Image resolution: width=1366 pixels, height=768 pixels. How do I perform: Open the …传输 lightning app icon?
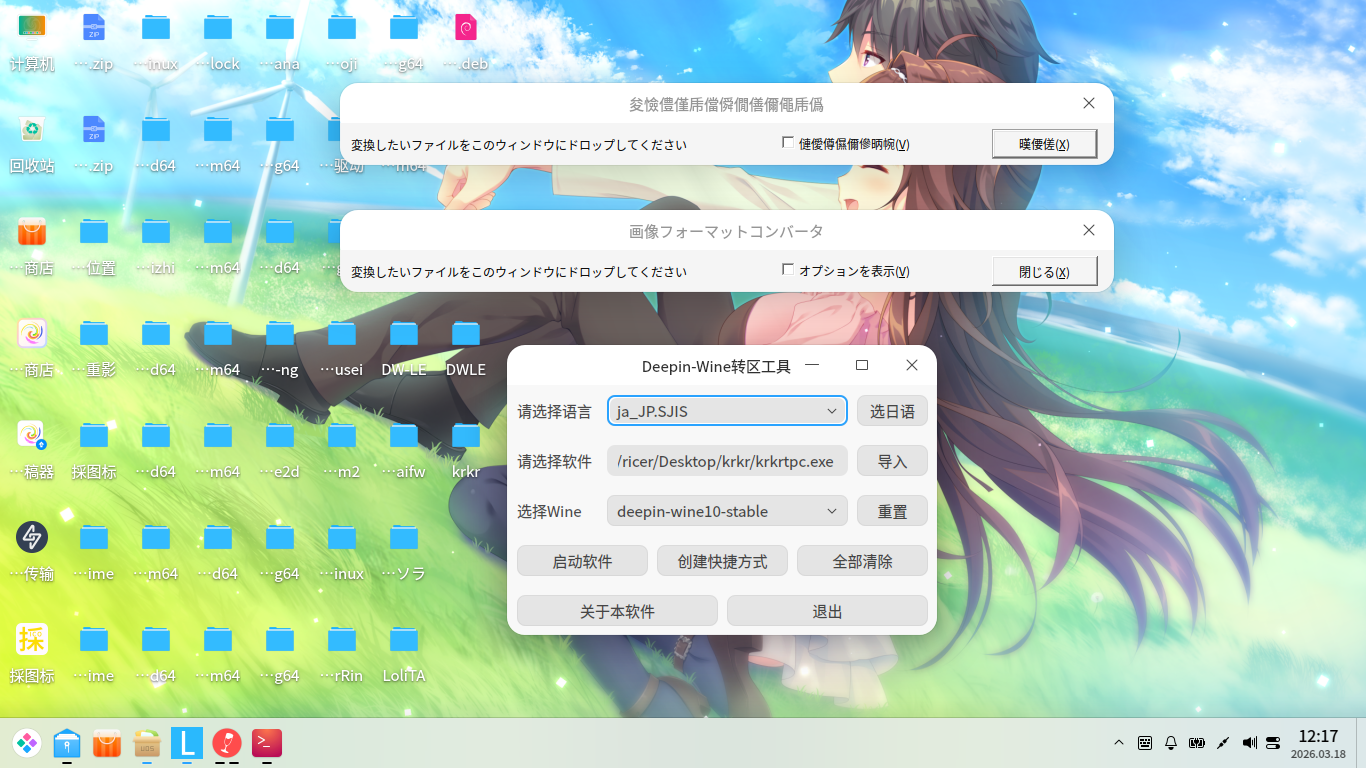click(32, 537)
